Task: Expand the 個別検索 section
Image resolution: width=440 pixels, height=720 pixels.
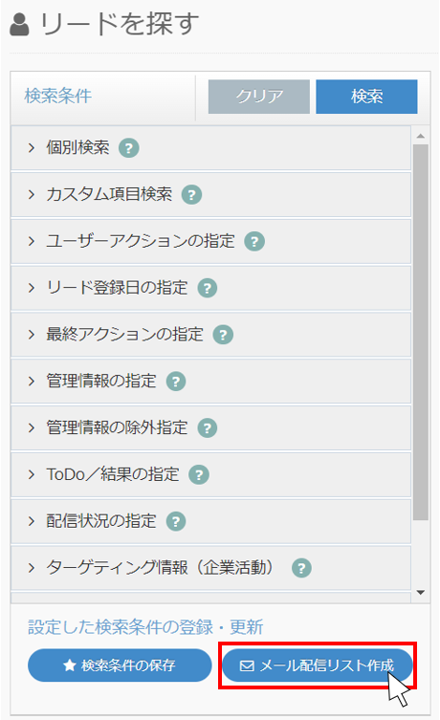Action: click(211, 148)
